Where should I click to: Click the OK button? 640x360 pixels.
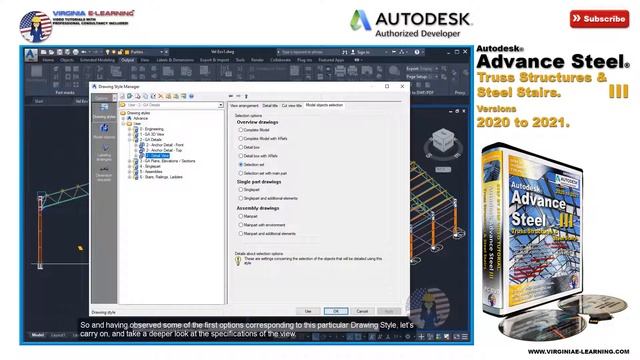pos(336,311)
